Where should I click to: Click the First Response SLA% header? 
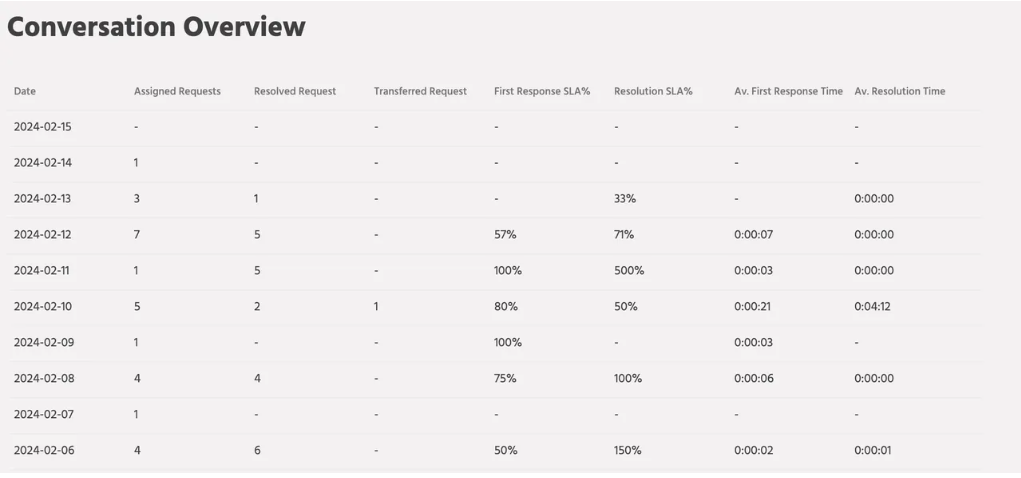[542, 91]
